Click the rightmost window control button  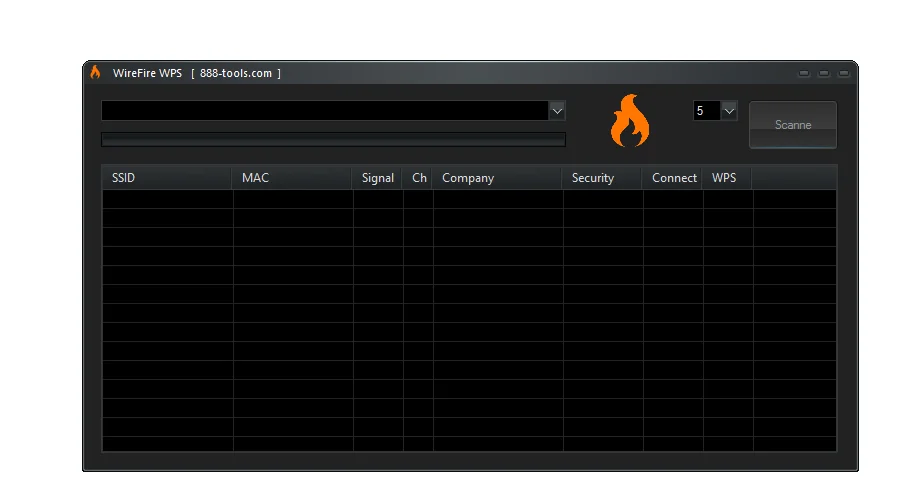(844, 74)
